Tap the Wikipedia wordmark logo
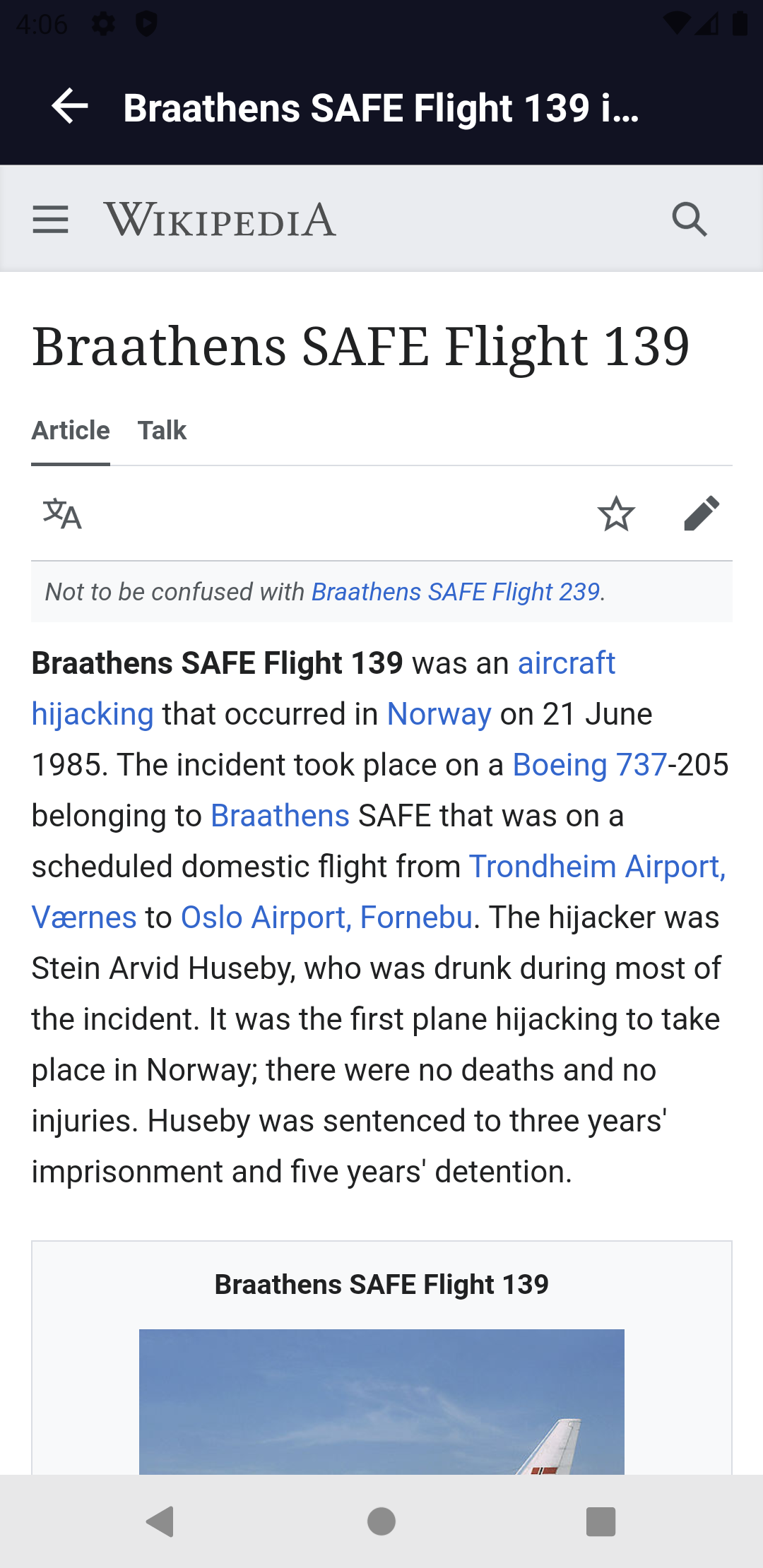The width and height of the screenshot is (763, 1568). click(220, 220)
